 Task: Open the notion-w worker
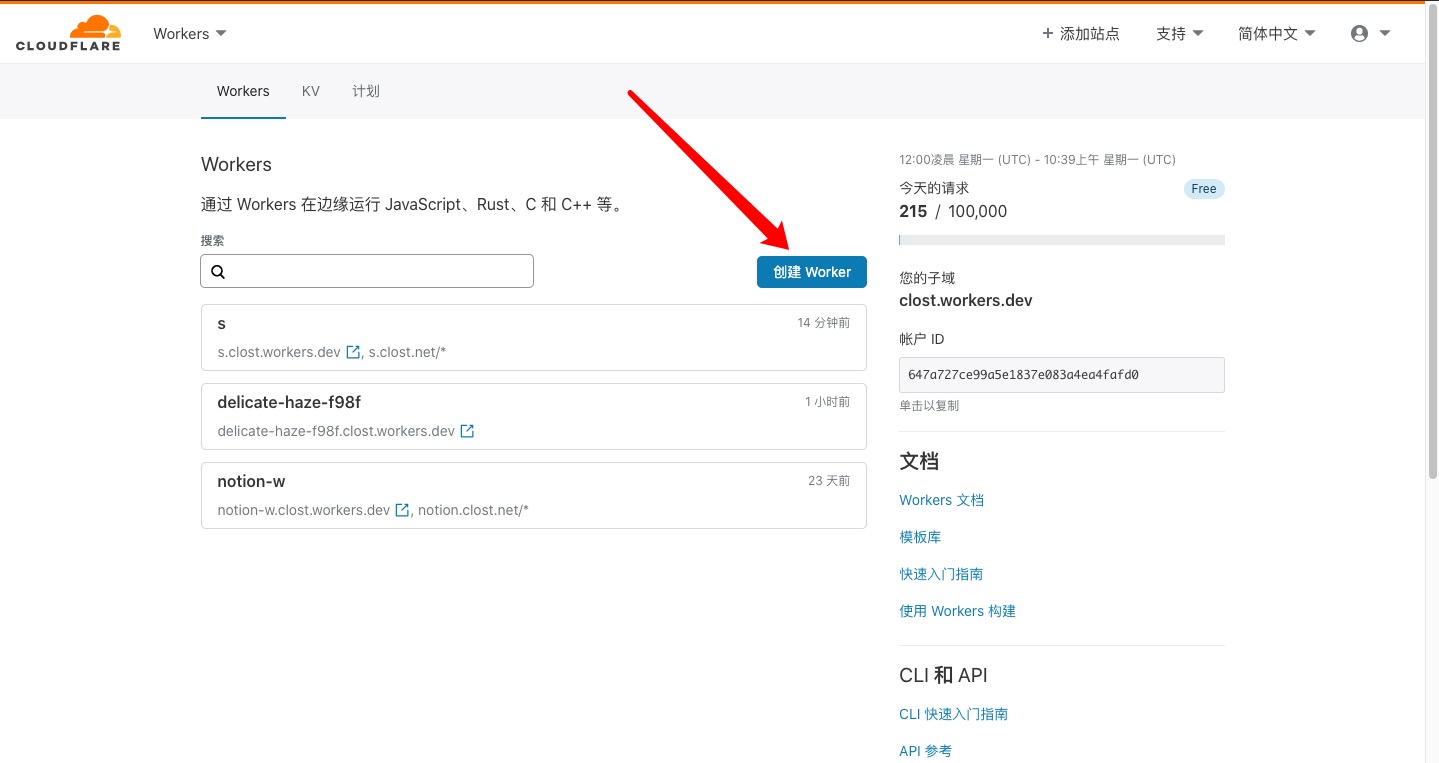pyautogui.click(x=534, y=495)
